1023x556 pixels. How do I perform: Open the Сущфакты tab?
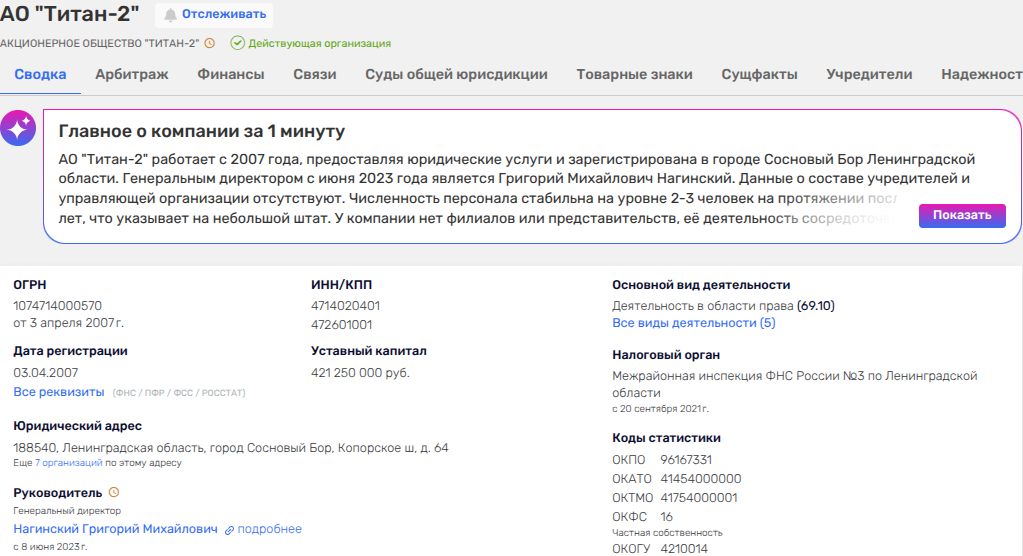[x=759, y=74]
